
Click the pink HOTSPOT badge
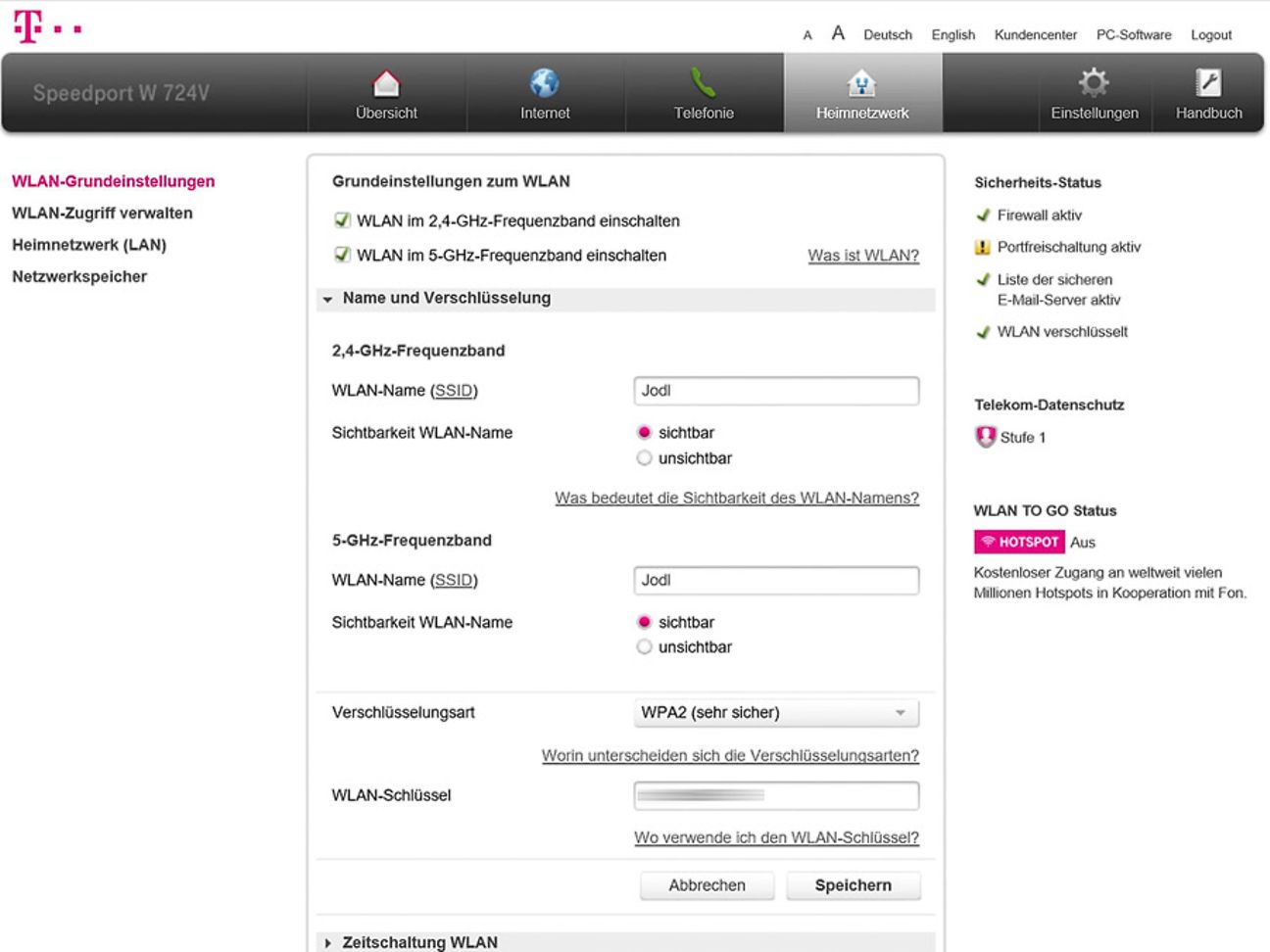coord(1019,542)
